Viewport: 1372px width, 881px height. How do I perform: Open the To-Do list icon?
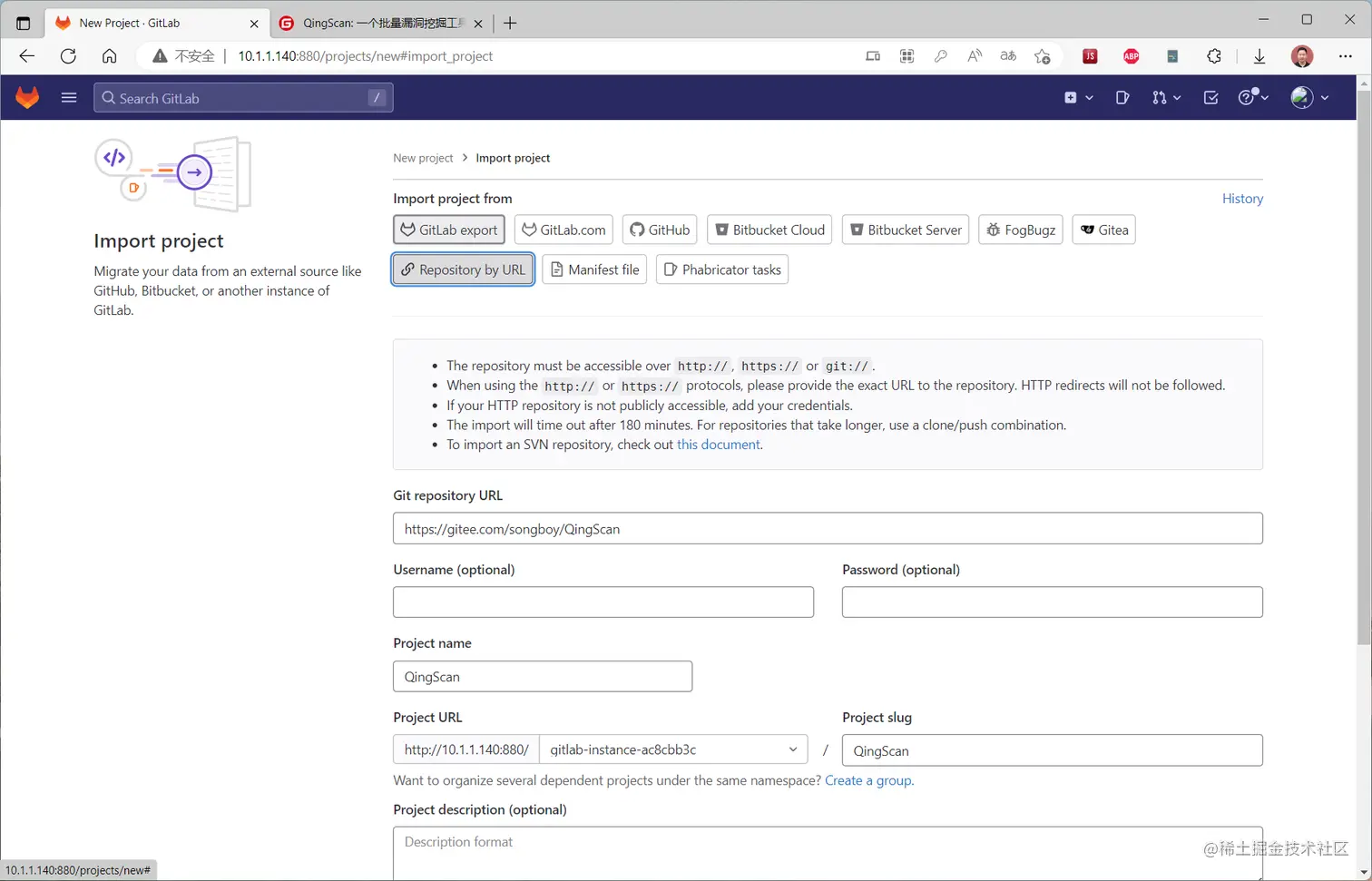pyautogui.click(x=1210, y=97)
